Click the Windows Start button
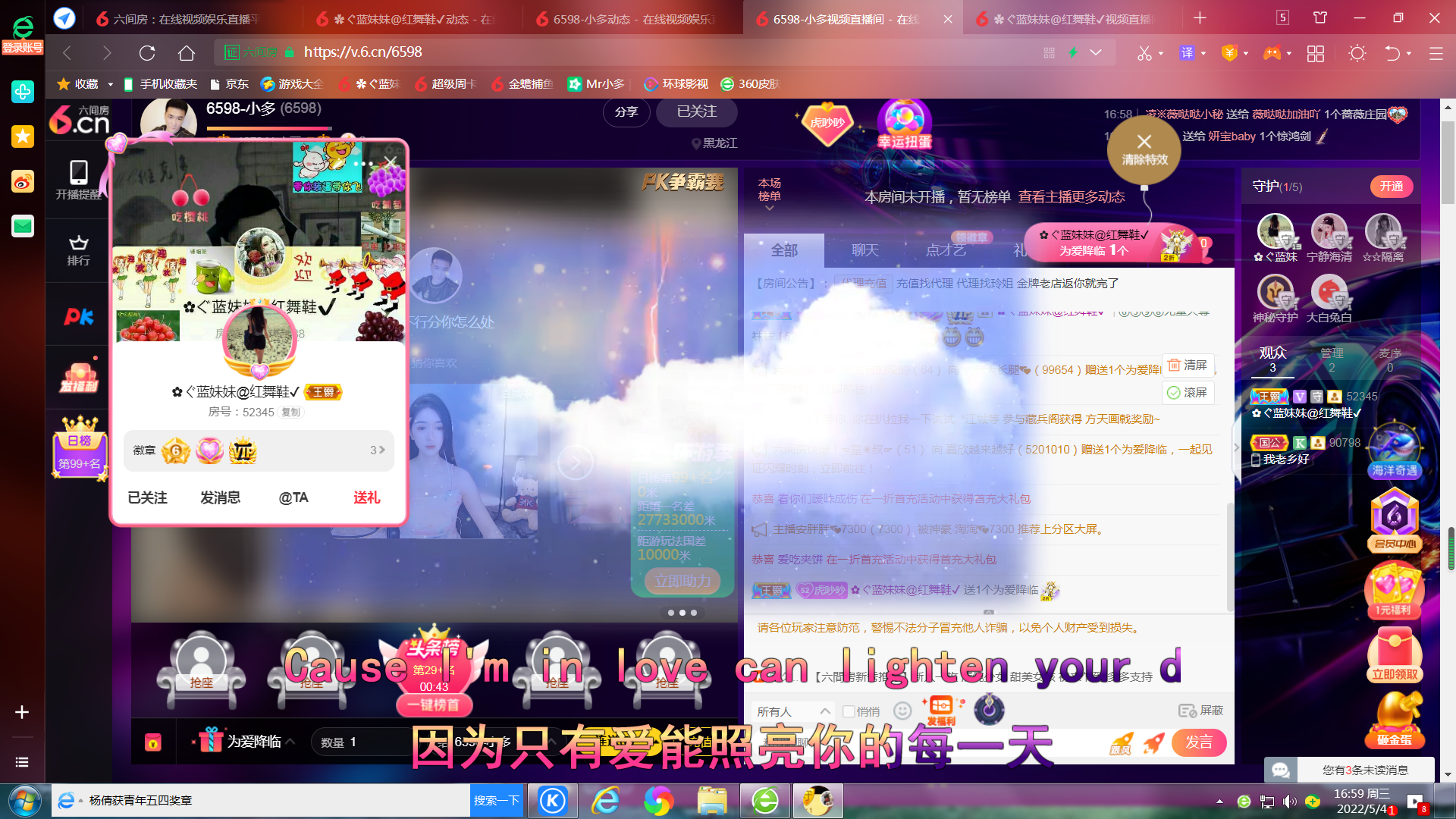 coord(24,801)
